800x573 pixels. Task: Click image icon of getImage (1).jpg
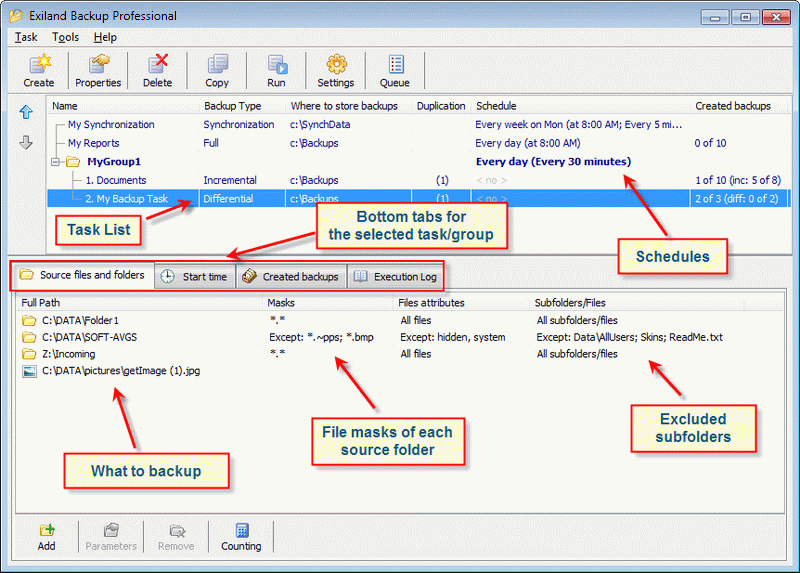29,371
